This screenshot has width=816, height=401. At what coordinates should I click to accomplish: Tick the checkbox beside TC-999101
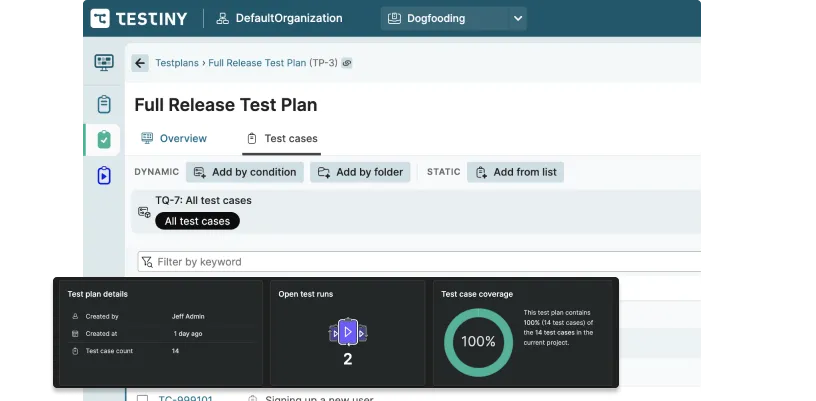tap(142, 397)
